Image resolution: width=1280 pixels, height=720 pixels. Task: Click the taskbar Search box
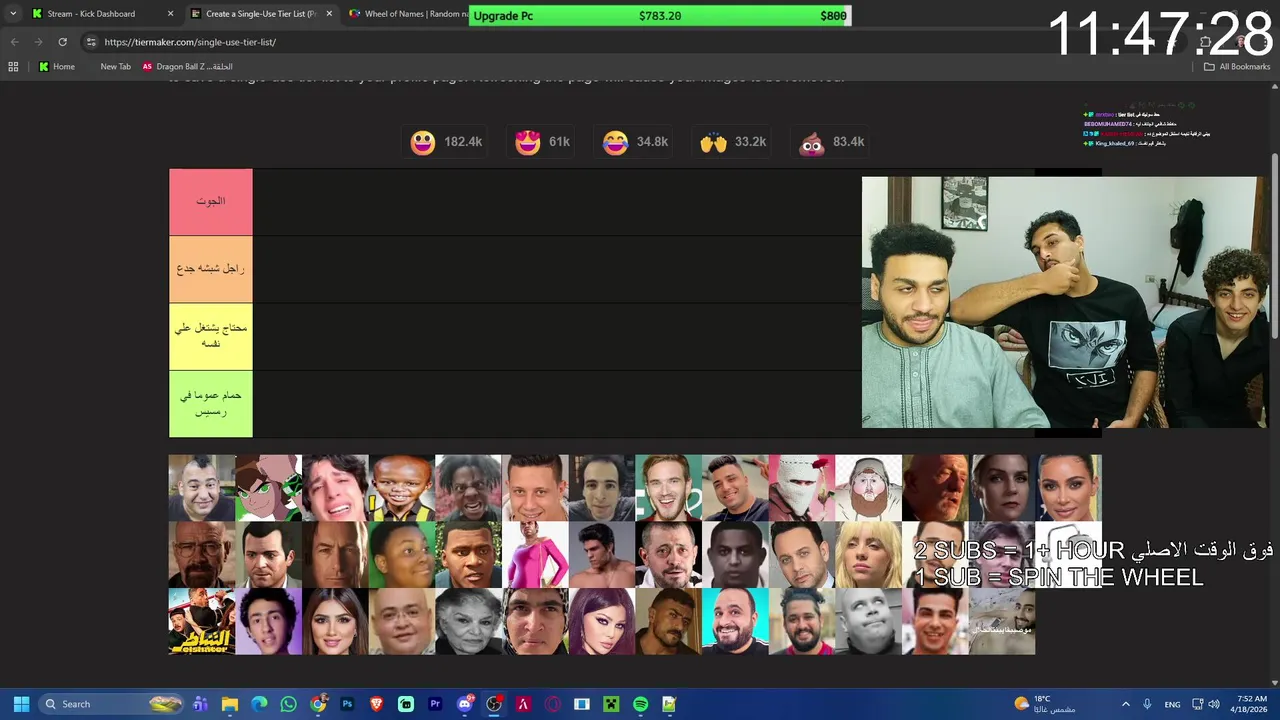coord(112,704)
